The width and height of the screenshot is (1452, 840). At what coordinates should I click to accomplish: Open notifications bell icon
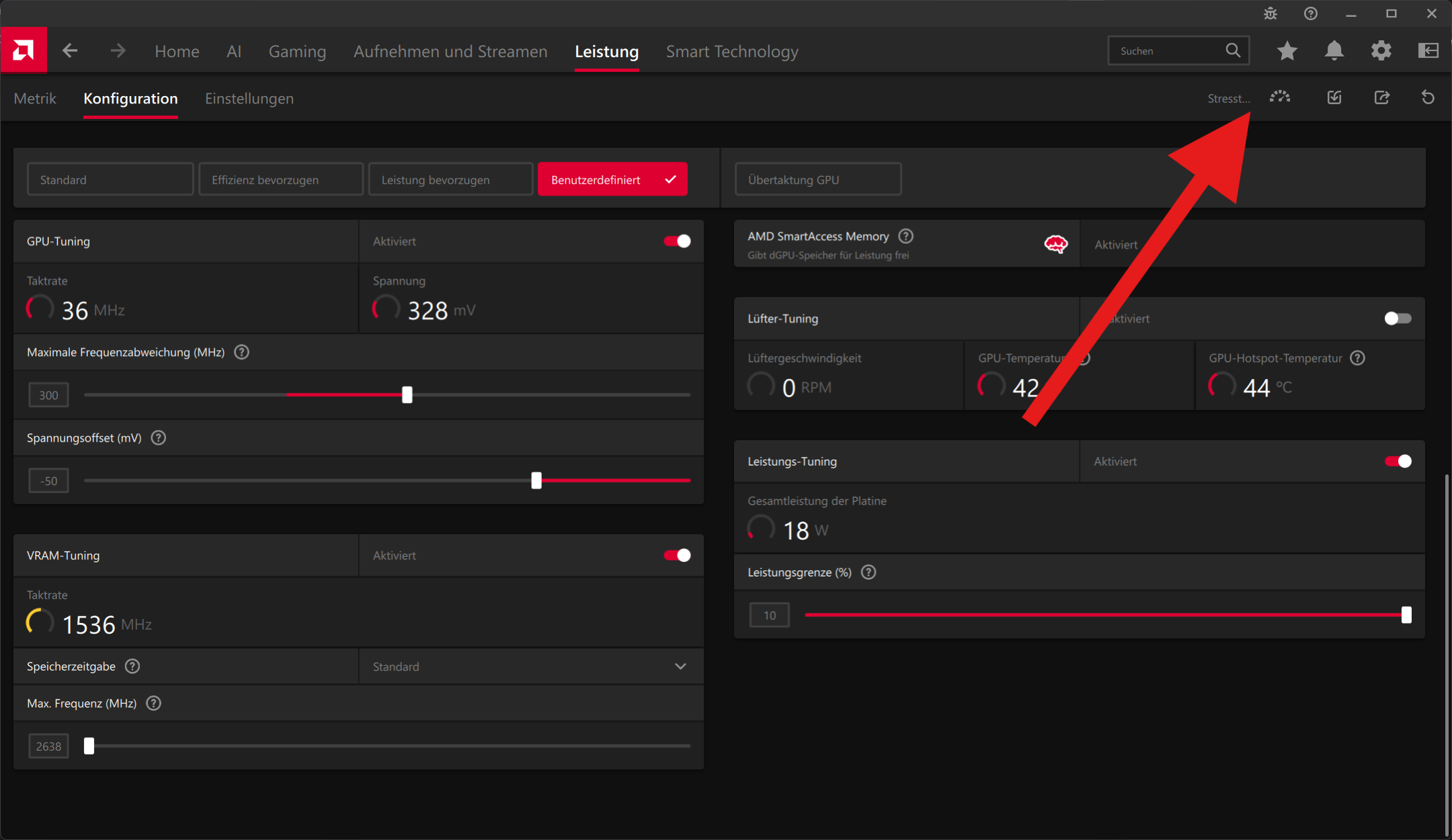pyautogui.click(x=1334, y=50)
